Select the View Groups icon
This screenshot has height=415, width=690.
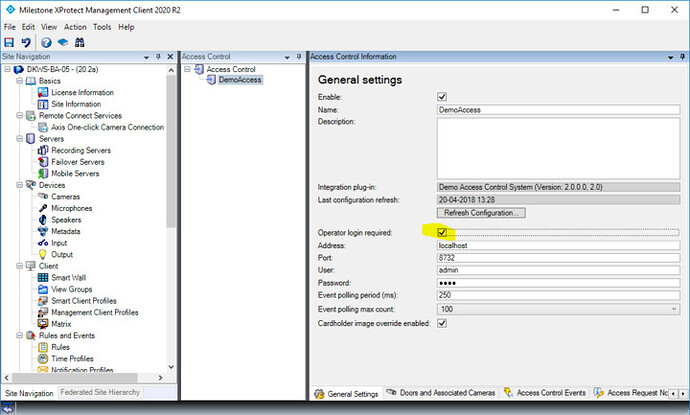(x=43, y=289)
